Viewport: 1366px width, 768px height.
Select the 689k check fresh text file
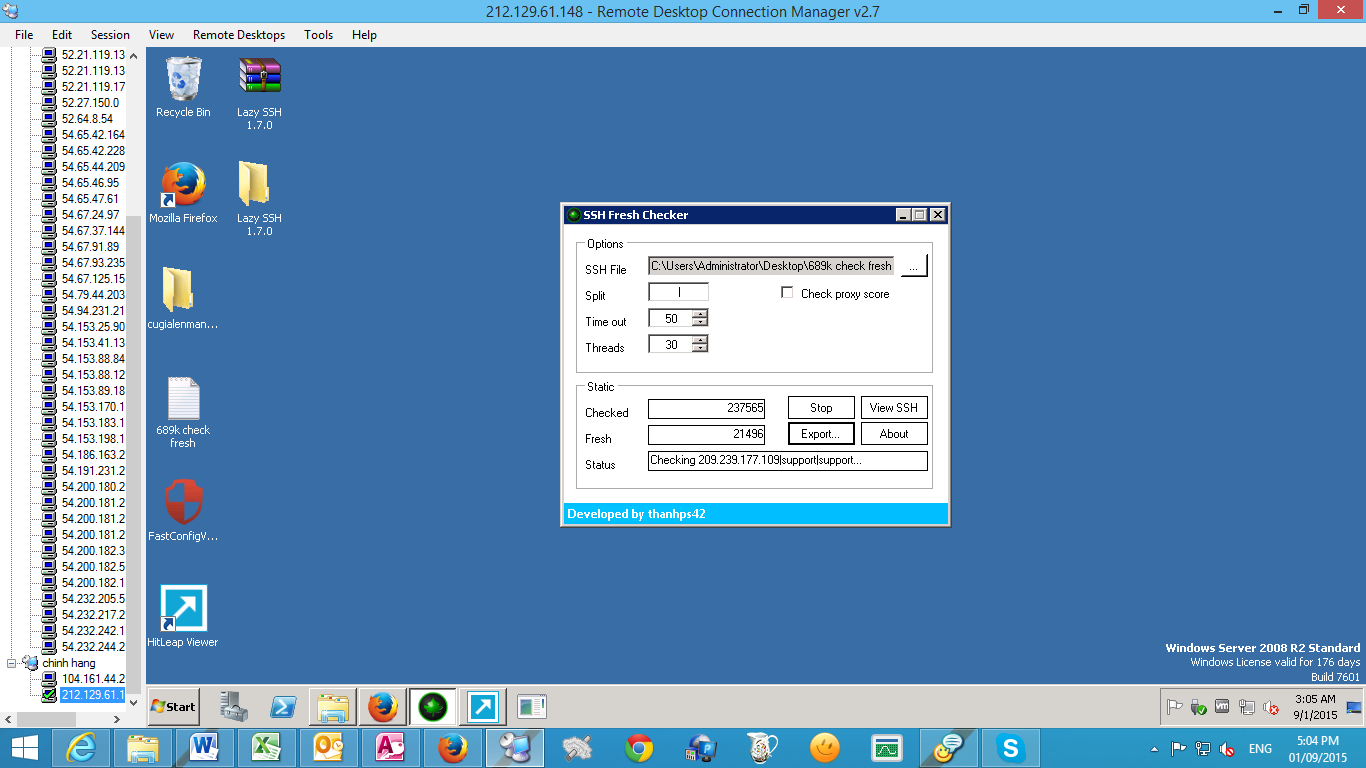pyautogui.click(x=183, y=400)
